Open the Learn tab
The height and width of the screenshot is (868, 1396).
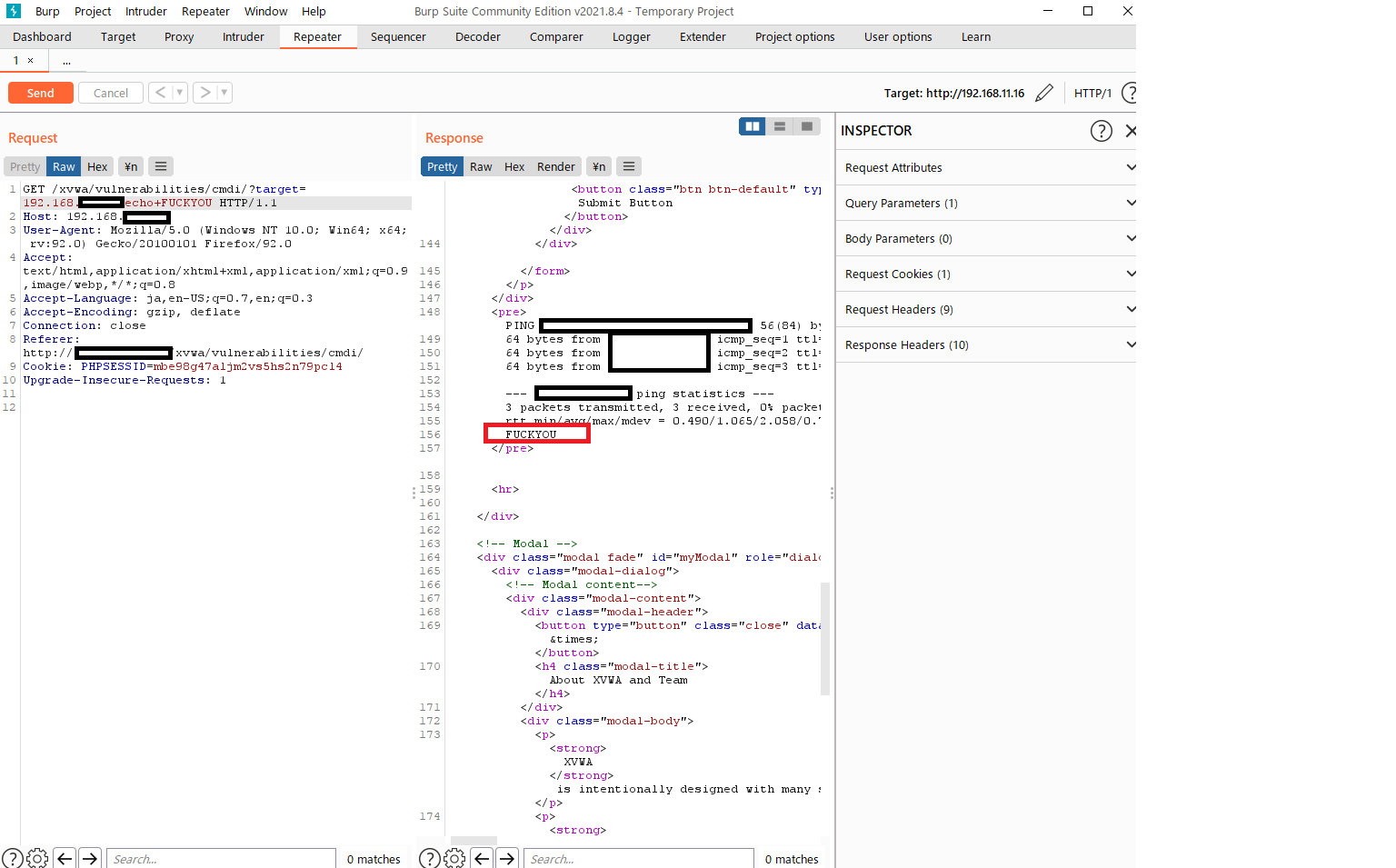pyautogui.click(x=976, y=36)
